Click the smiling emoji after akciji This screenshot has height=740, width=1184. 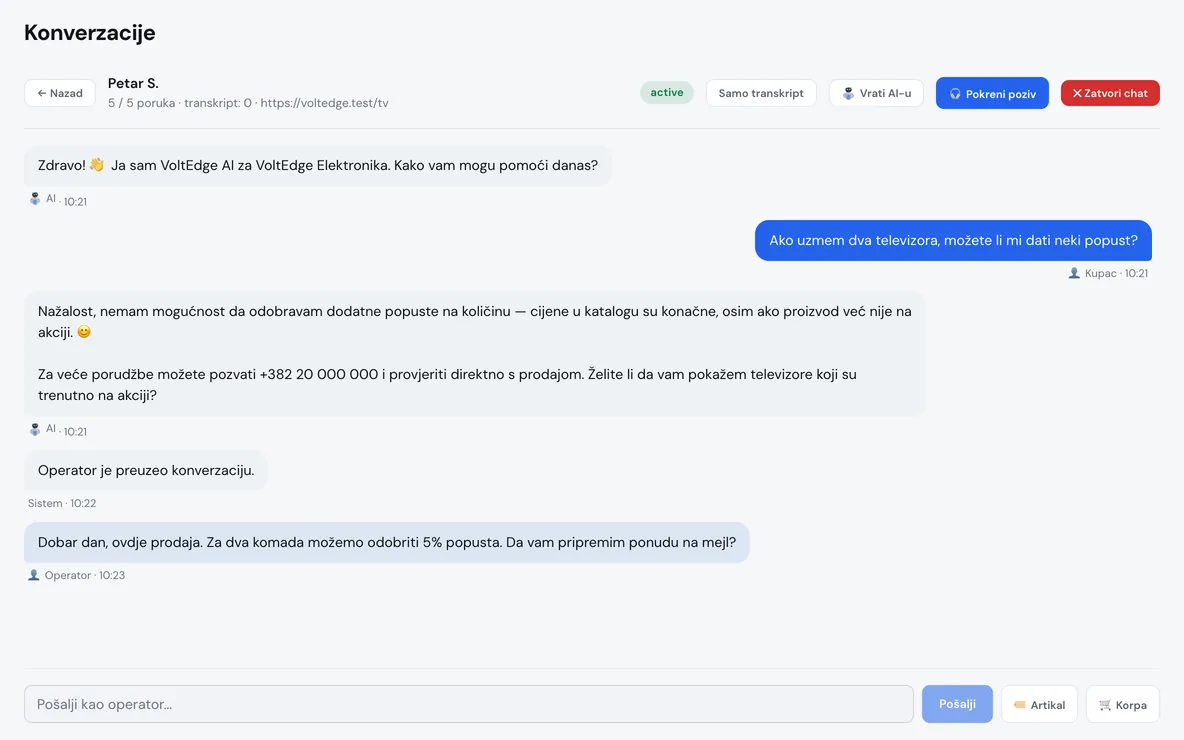(84, 331)
